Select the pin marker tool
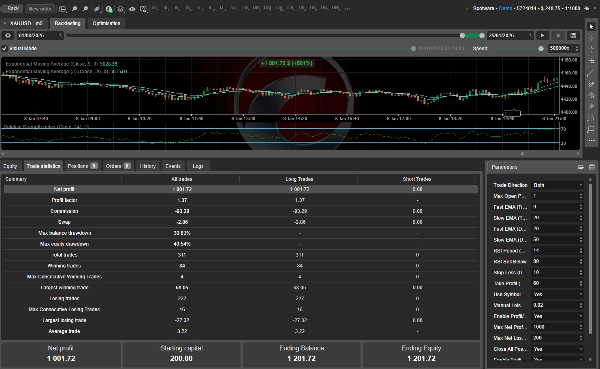Image resolution: width=600 pixels, height=369 pixels. click(591, 106)
